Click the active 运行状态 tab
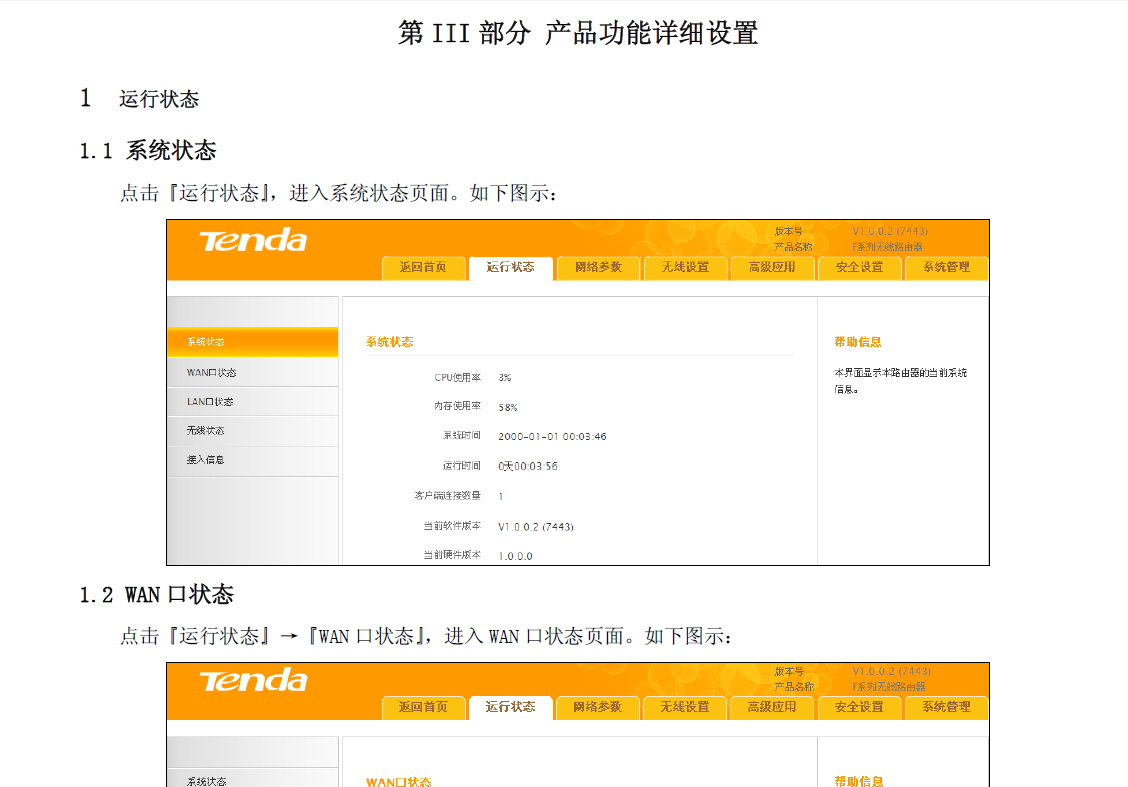This screenshot has width=1128, height=787. pyautogui.click(x=511, y=268)
